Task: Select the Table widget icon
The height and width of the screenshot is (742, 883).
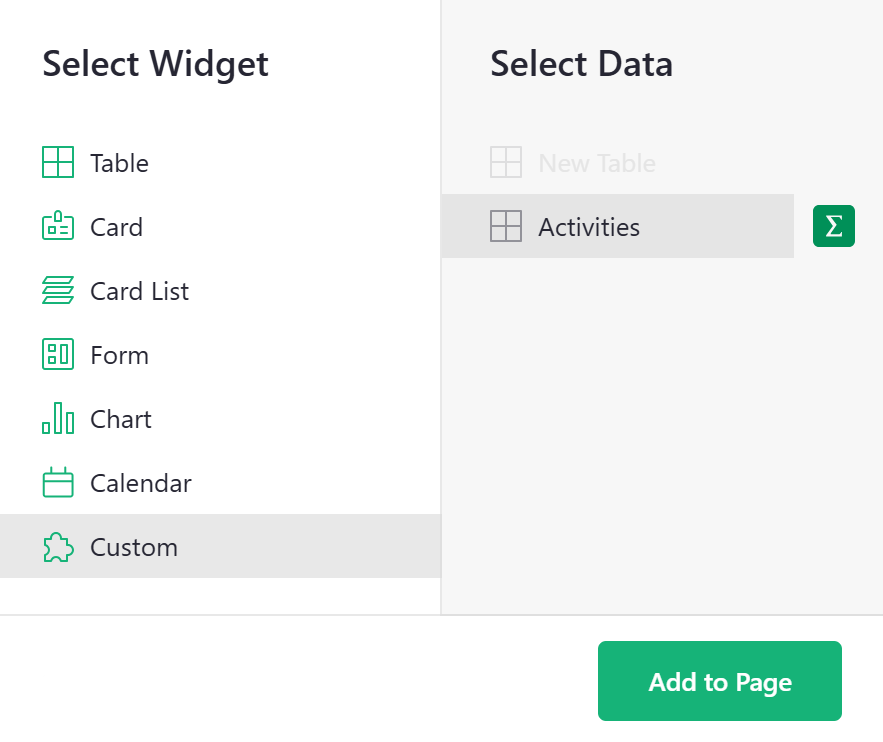Action: coord(58,163)
